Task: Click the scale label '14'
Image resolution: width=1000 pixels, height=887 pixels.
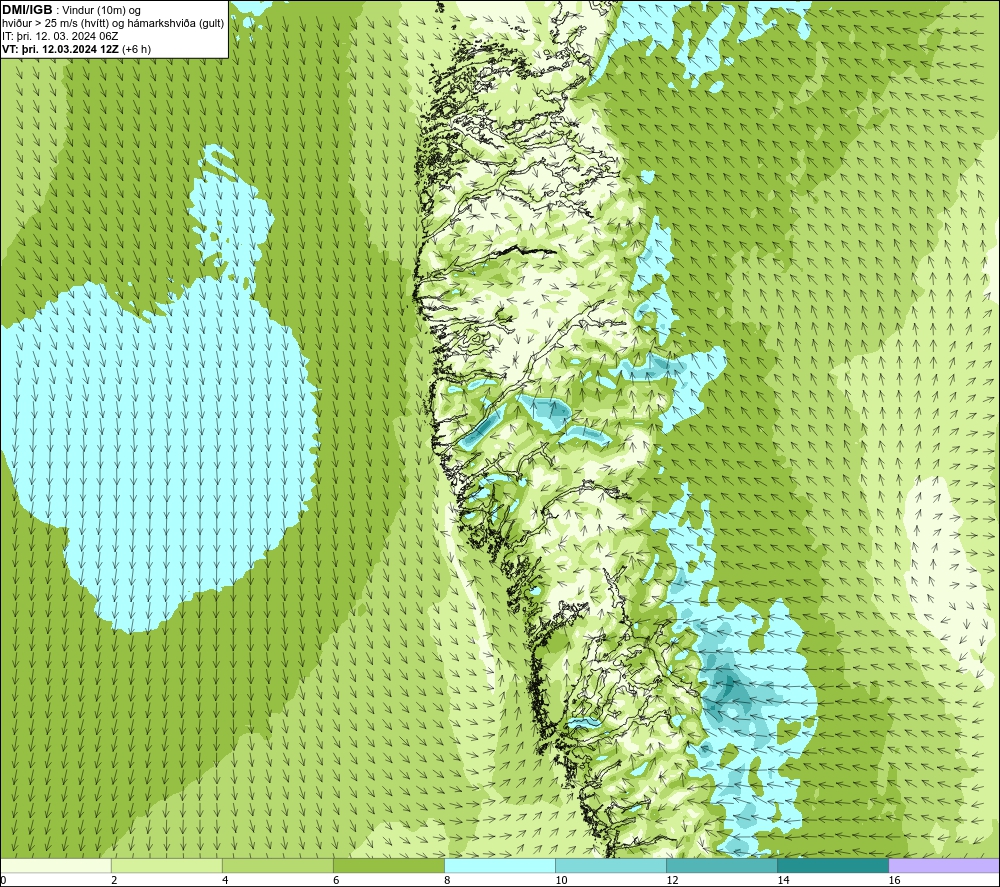Action: point(783,880)
